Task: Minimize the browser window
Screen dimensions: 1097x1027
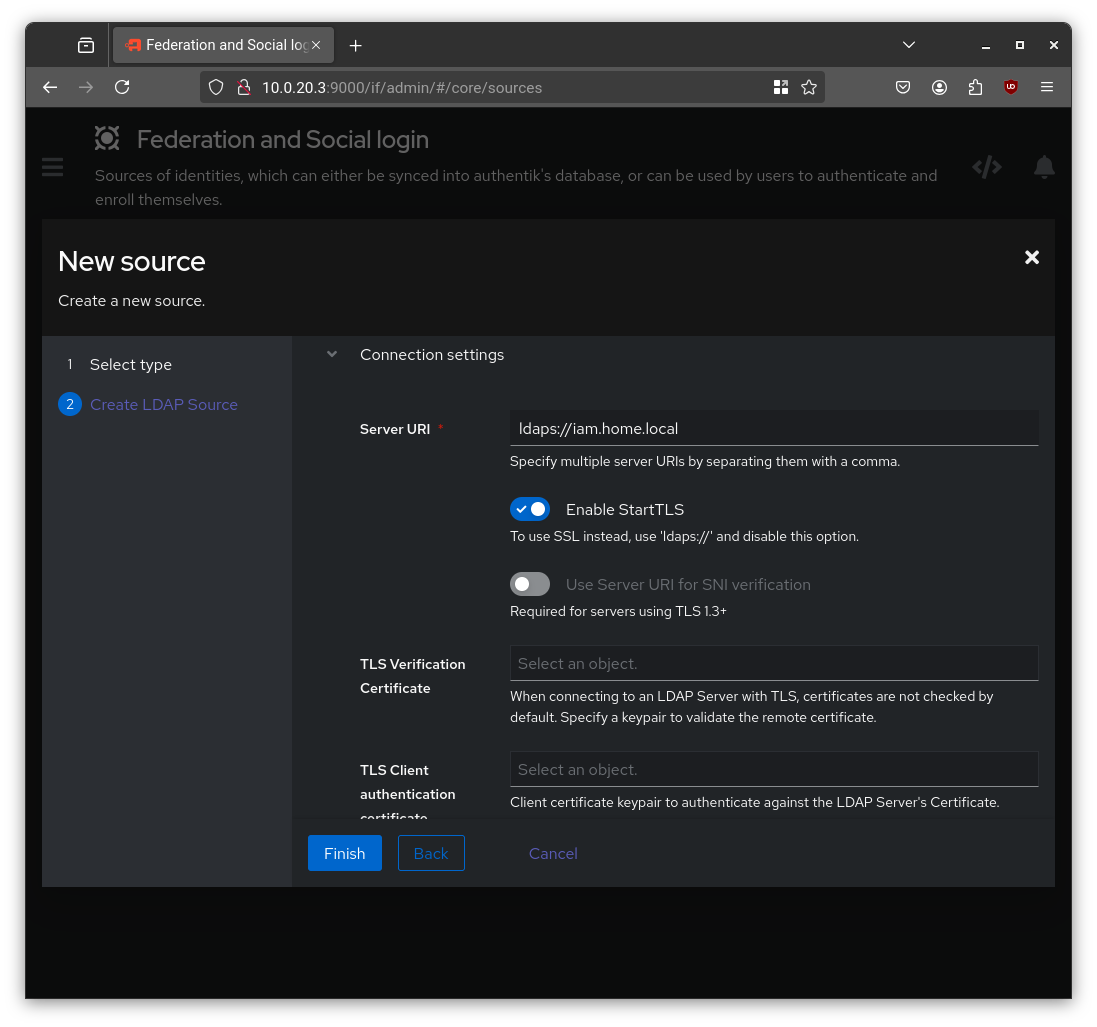Action: pyautogui.click(x=986, y=45)
